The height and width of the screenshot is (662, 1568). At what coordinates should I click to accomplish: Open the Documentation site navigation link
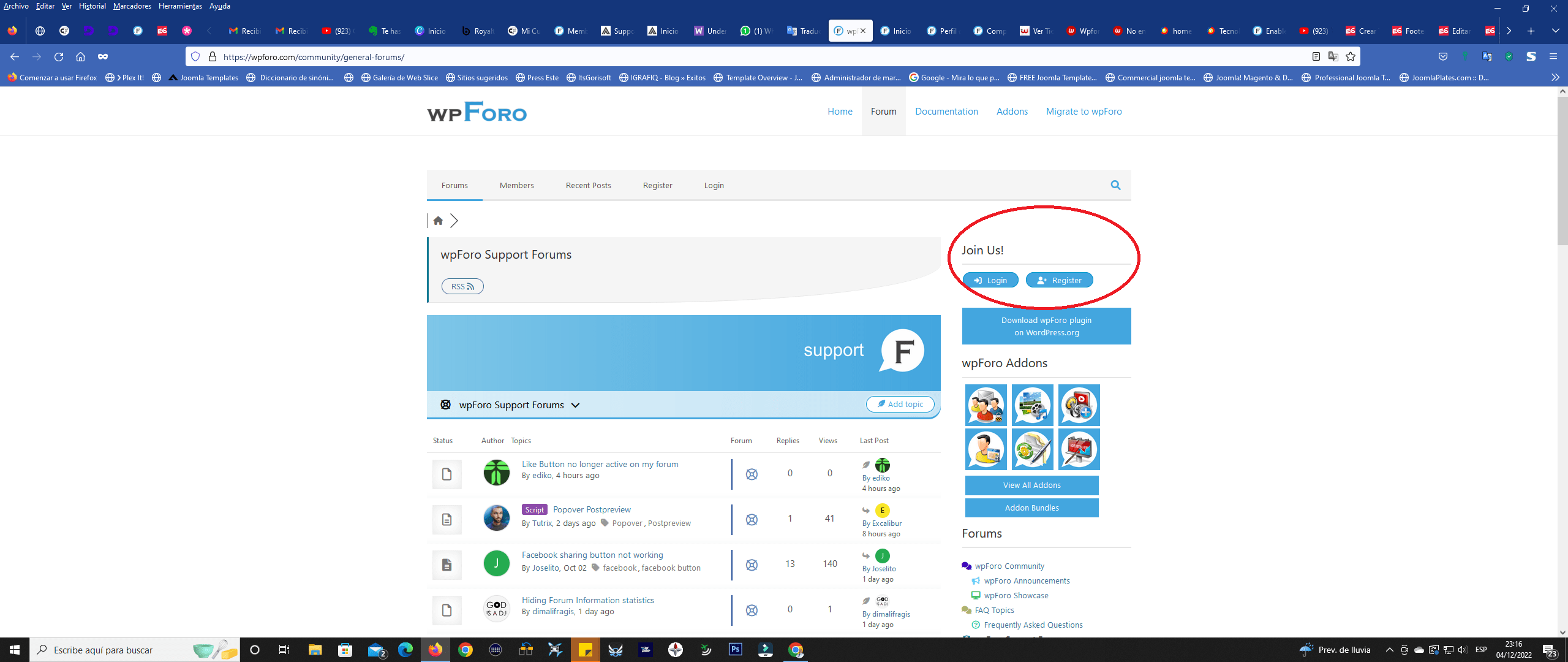coord(946,111)
